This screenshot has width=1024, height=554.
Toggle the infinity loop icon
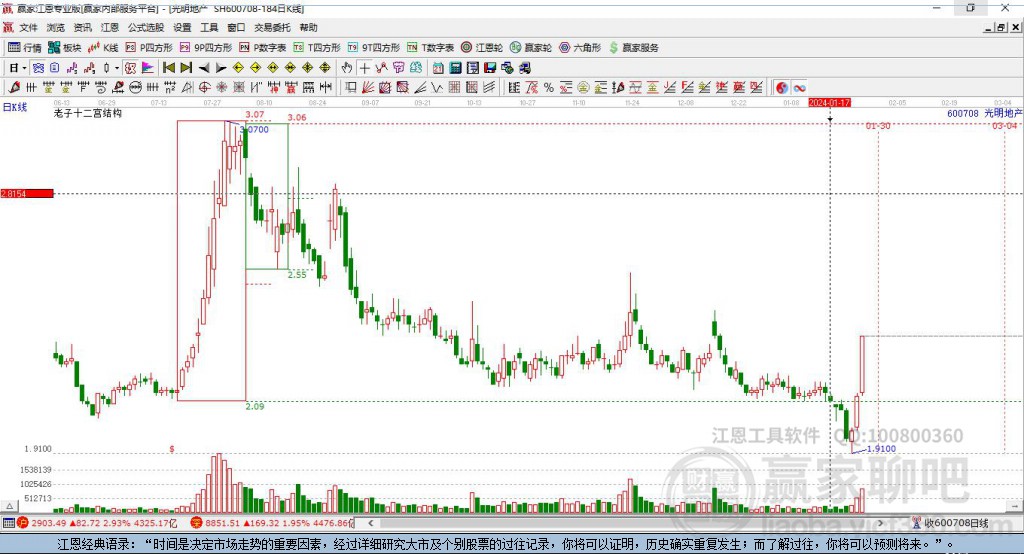(x=799, y=88)
